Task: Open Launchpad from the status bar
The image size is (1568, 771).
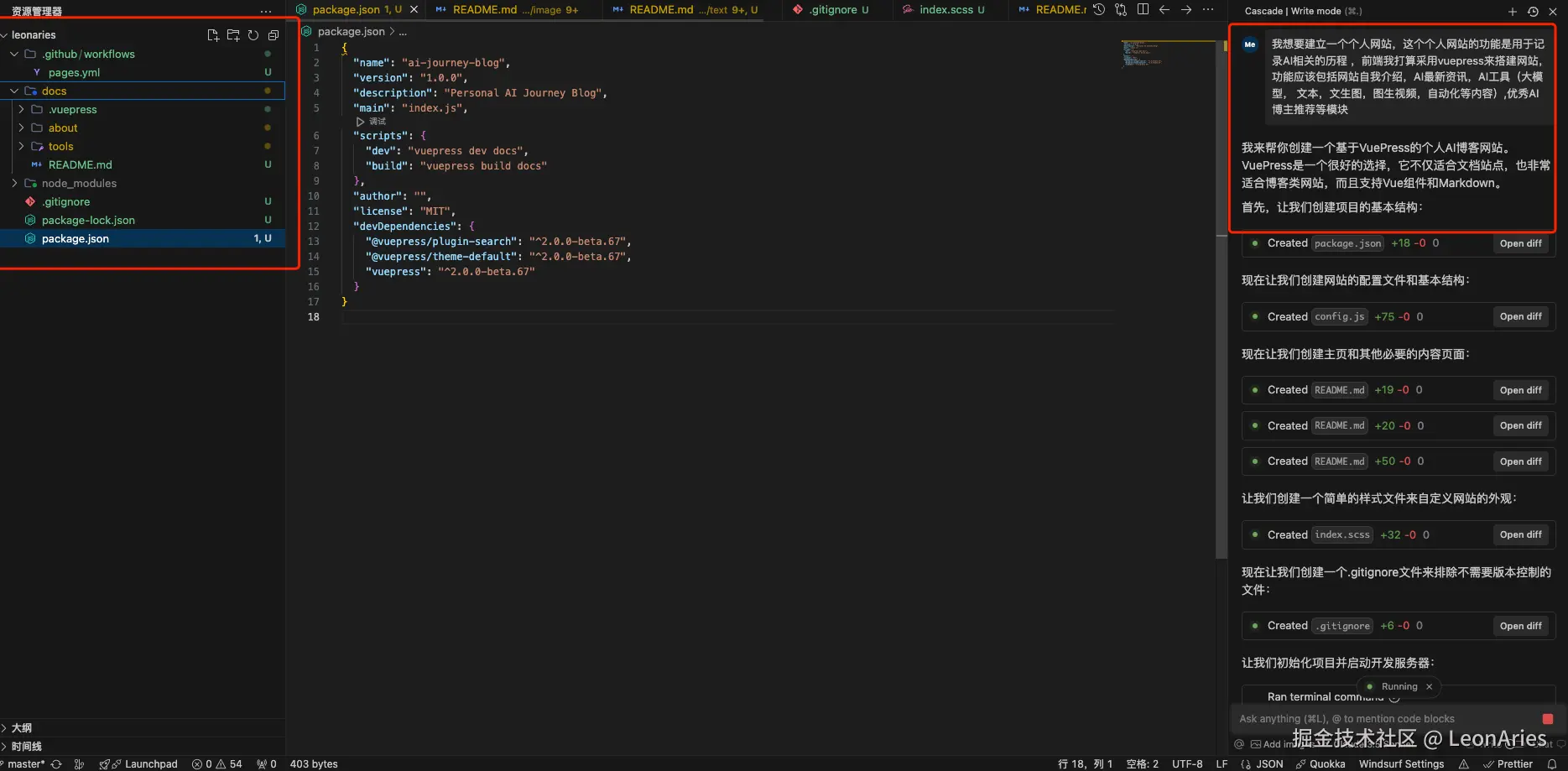Action: coord(138,764)
